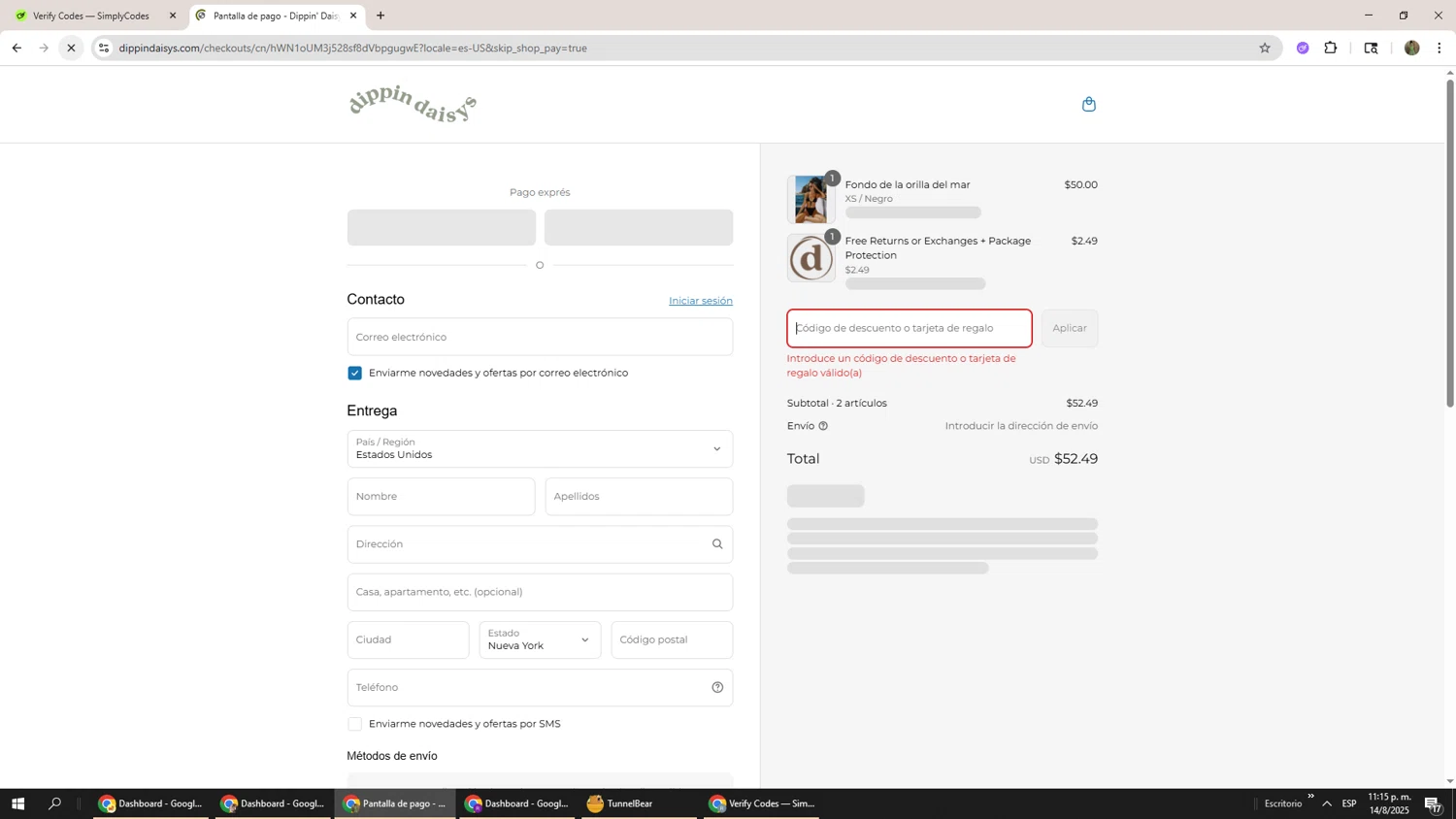
Task: Click the Aplicar discount button
Action: (x=1070, y=328)
